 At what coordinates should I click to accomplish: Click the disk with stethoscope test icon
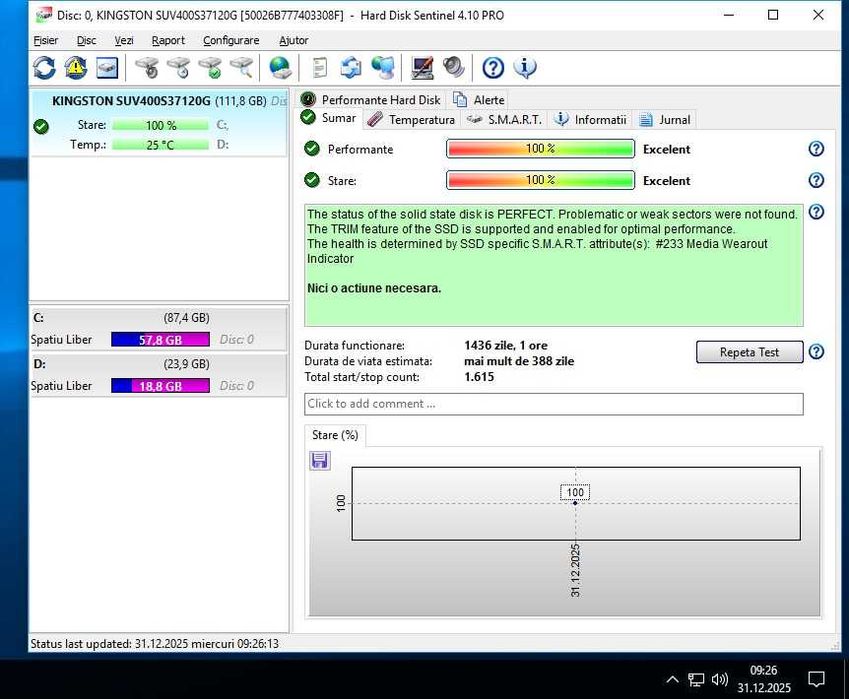tap(147, 68)
